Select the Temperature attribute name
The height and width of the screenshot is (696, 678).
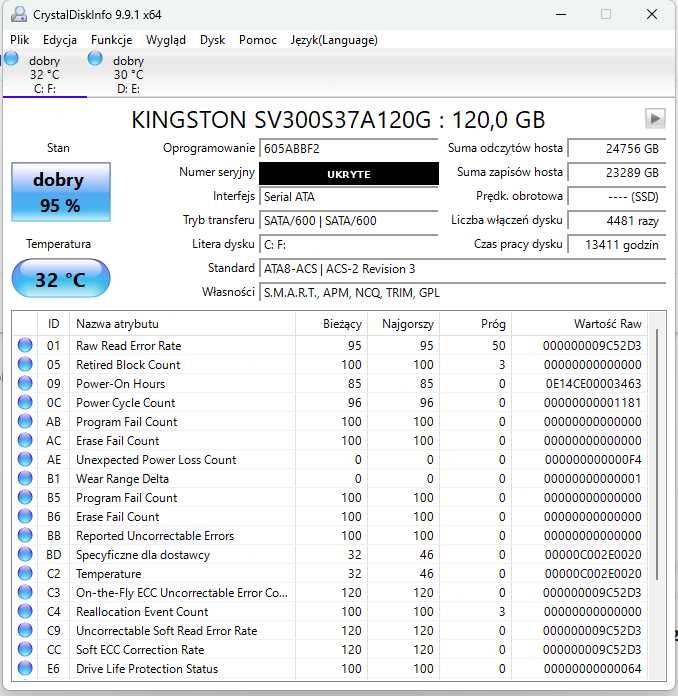point(108,573)
